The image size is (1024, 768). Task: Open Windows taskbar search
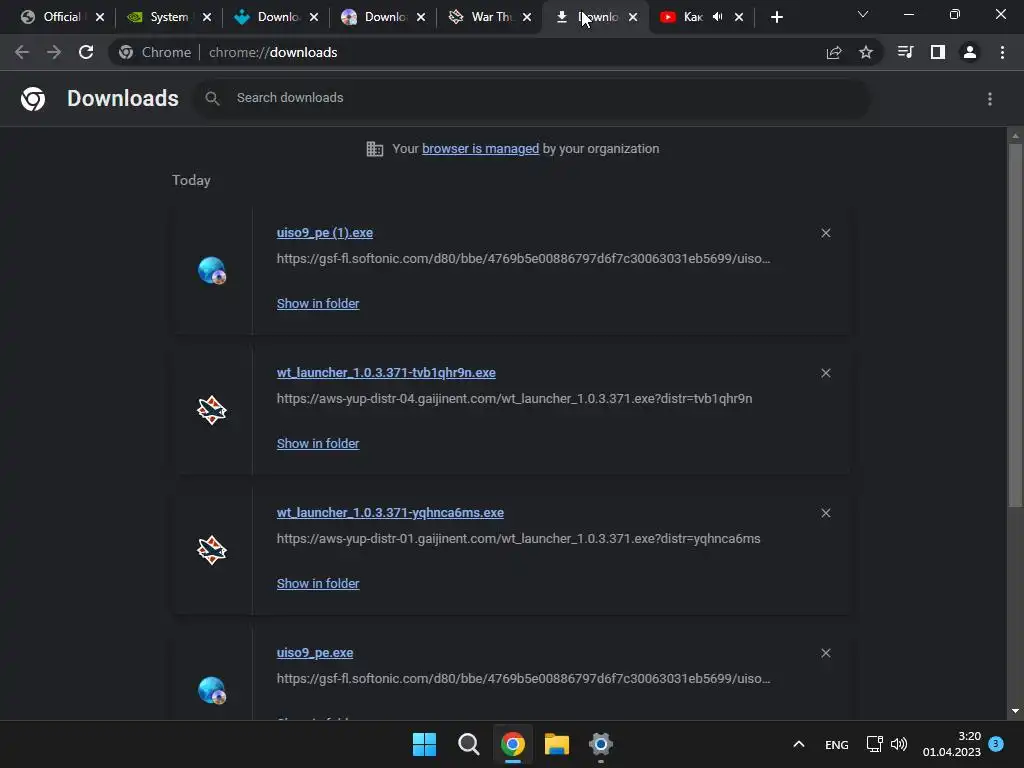coord(469,744)
